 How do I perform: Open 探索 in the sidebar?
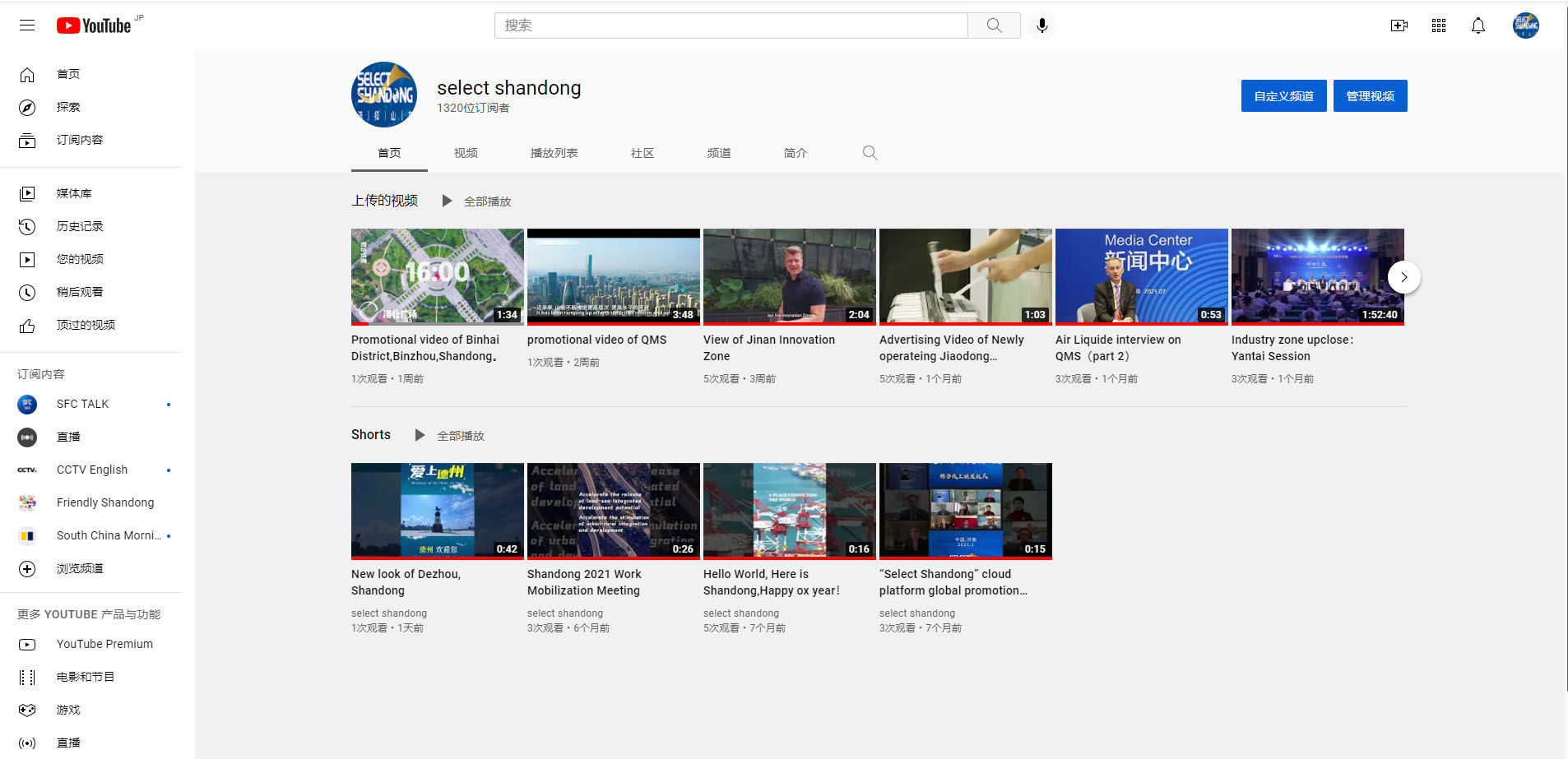(x=91, y=107)
